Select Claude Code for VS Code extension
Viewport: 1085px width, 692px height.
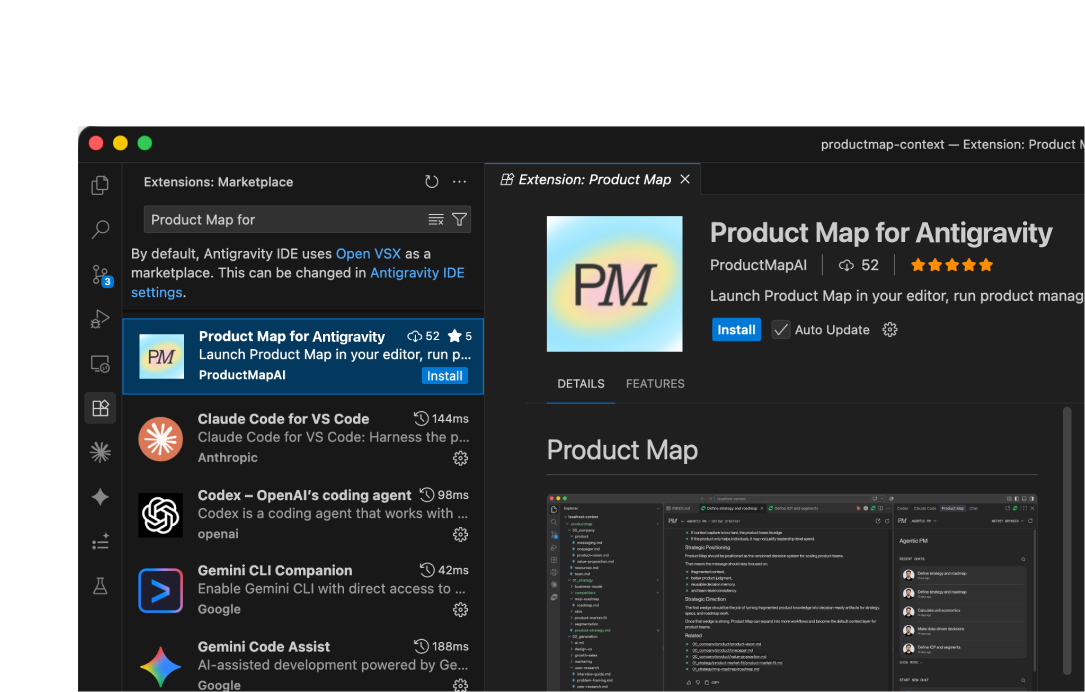[303, 437]
